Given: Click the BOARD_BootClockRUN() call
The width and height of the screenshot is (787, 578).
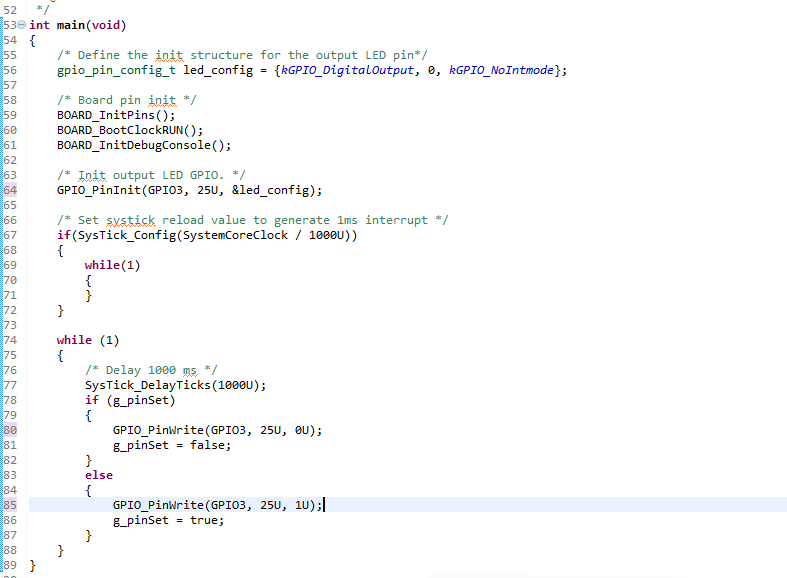Looking at the screenshot, I should [x=130, y=130].
